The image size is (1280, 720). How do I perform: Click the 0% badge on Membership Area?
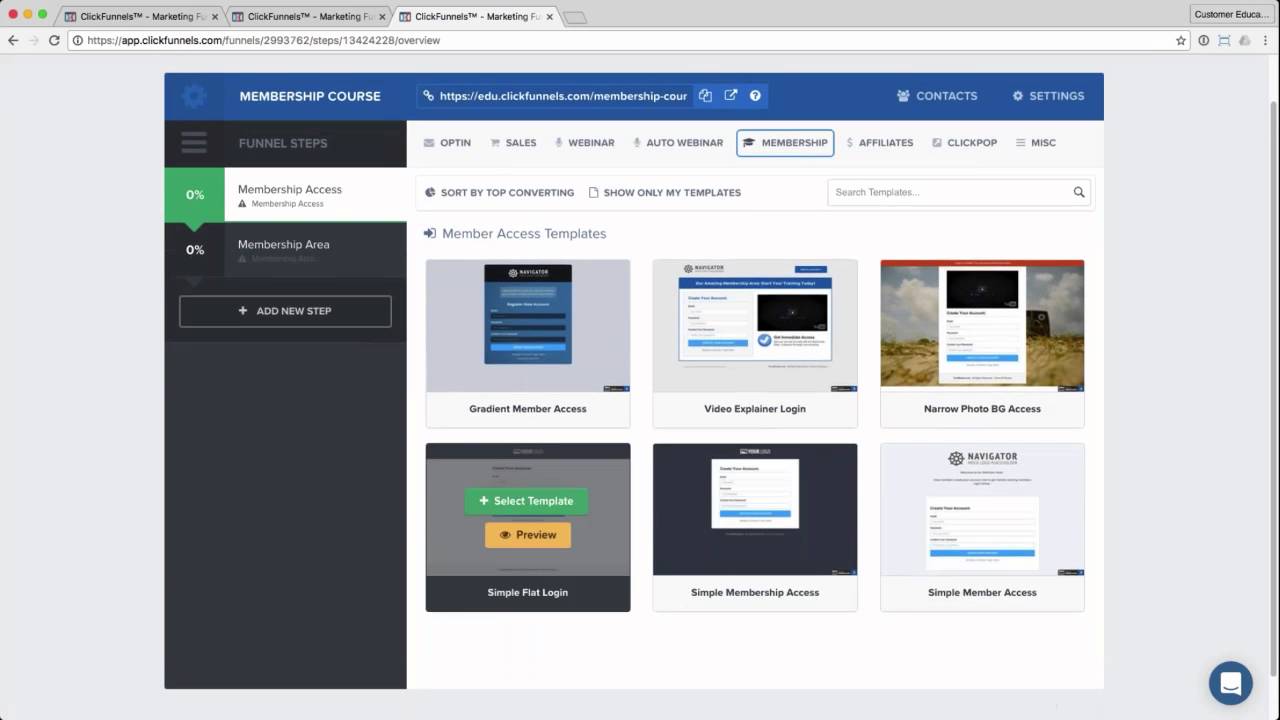point(195,250)
